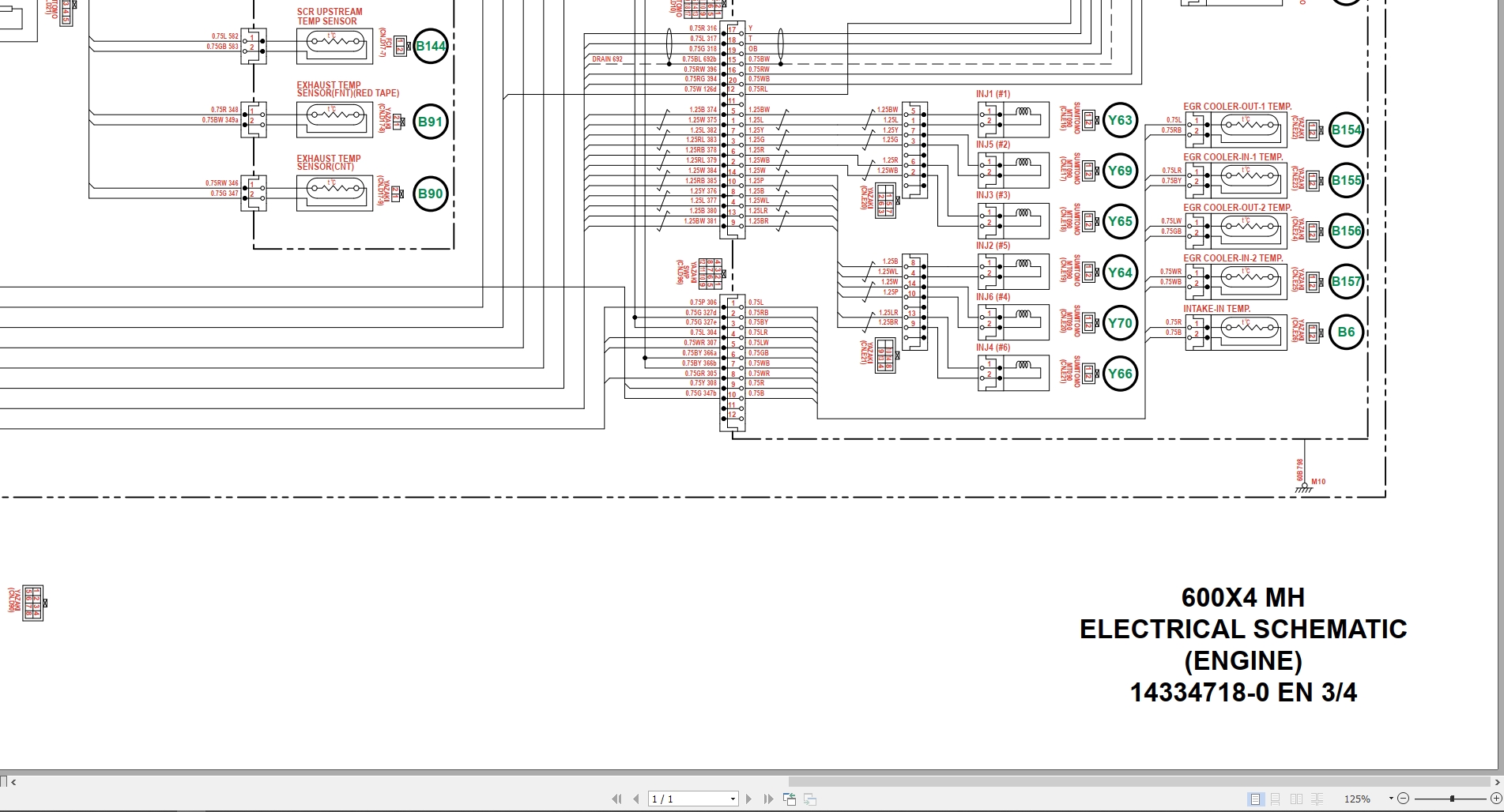This screenshot has height=812, width=1504.
Task: Enable single page layout mode
Action: point(1255,799)
